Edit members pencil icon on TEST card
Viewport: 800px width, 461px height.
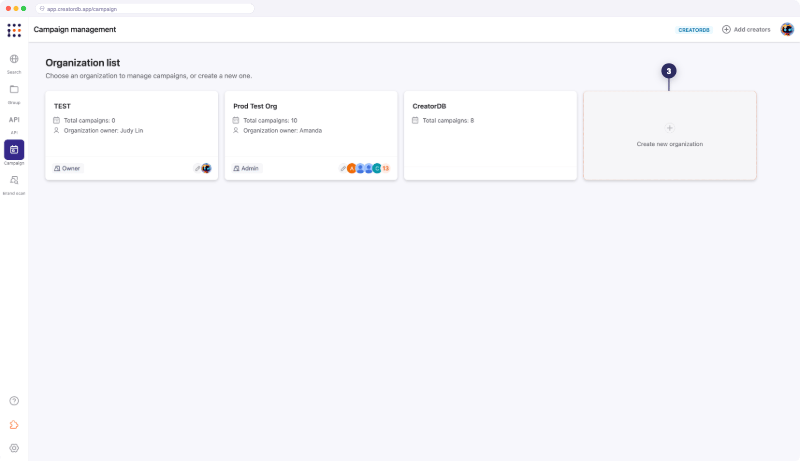click(x=197, y=168)
